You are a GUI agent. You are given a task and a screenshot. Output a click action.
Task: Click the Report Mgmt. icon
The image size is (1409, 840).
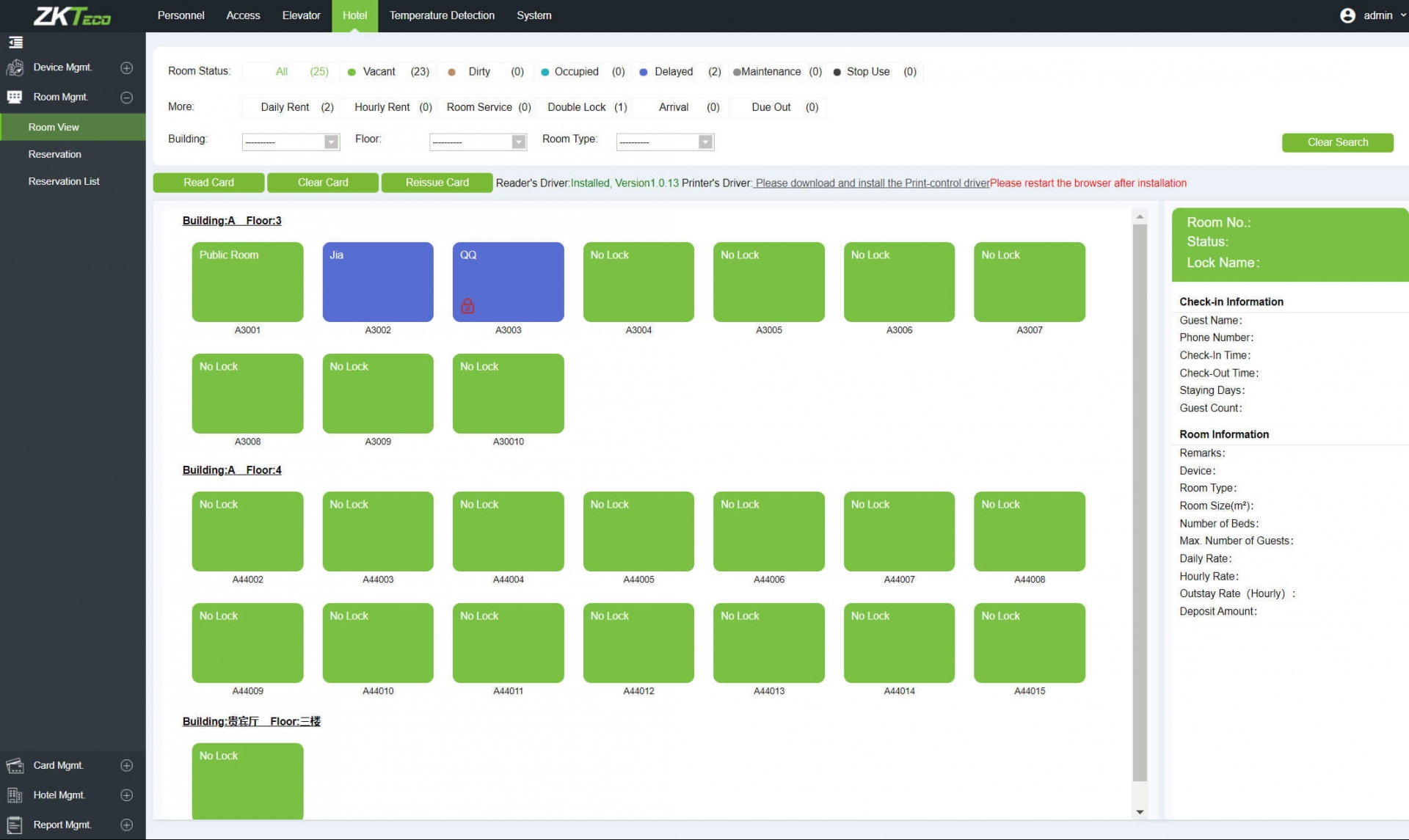[15, 825]
